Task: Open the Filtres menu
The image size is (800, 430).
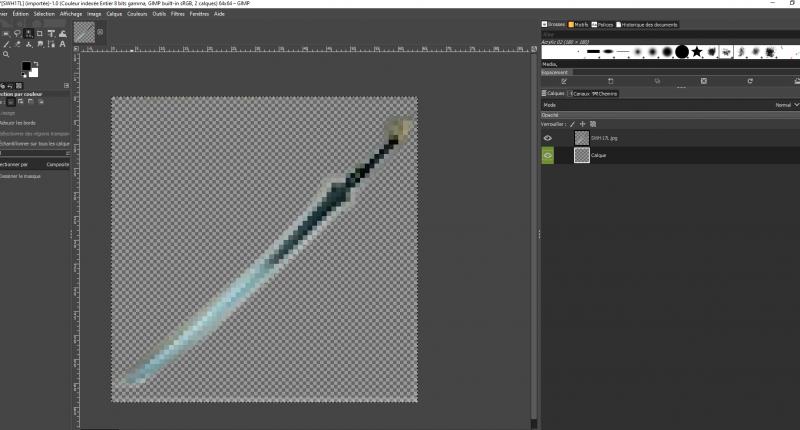Action: click(178, 14)
